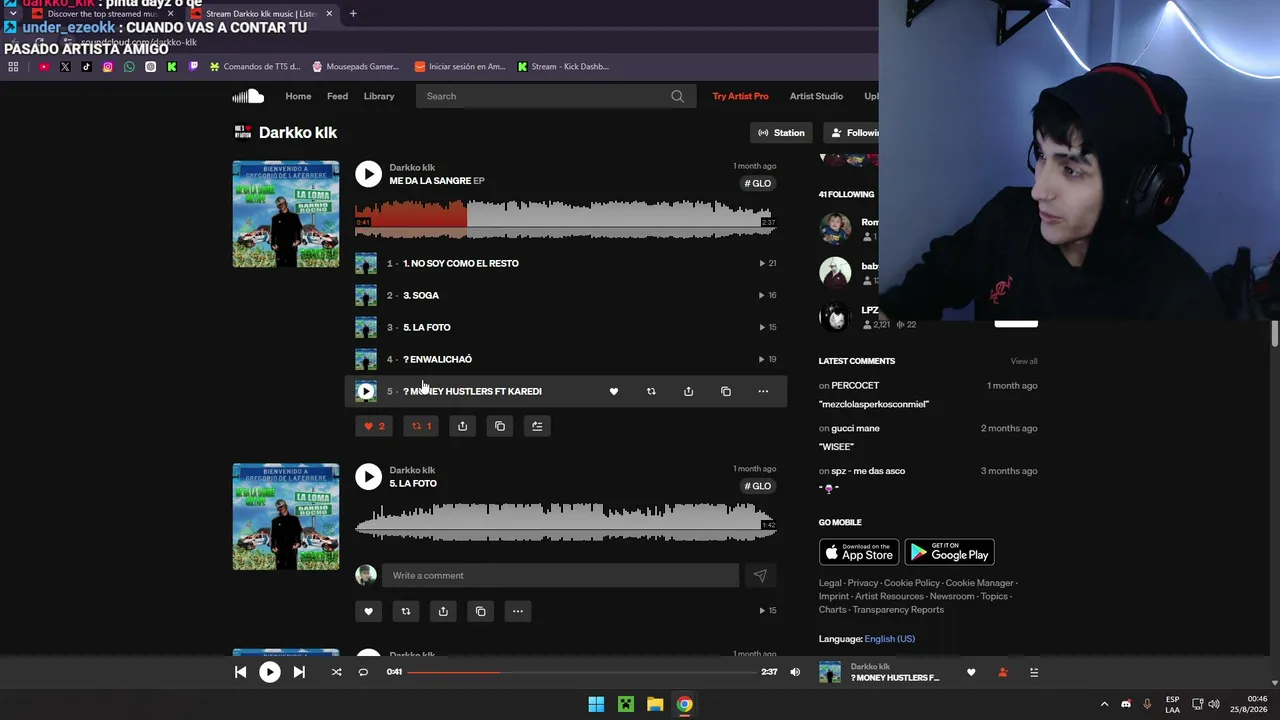View all latest comments
The image size is (1280, 720).
[x=1024, y=361]
